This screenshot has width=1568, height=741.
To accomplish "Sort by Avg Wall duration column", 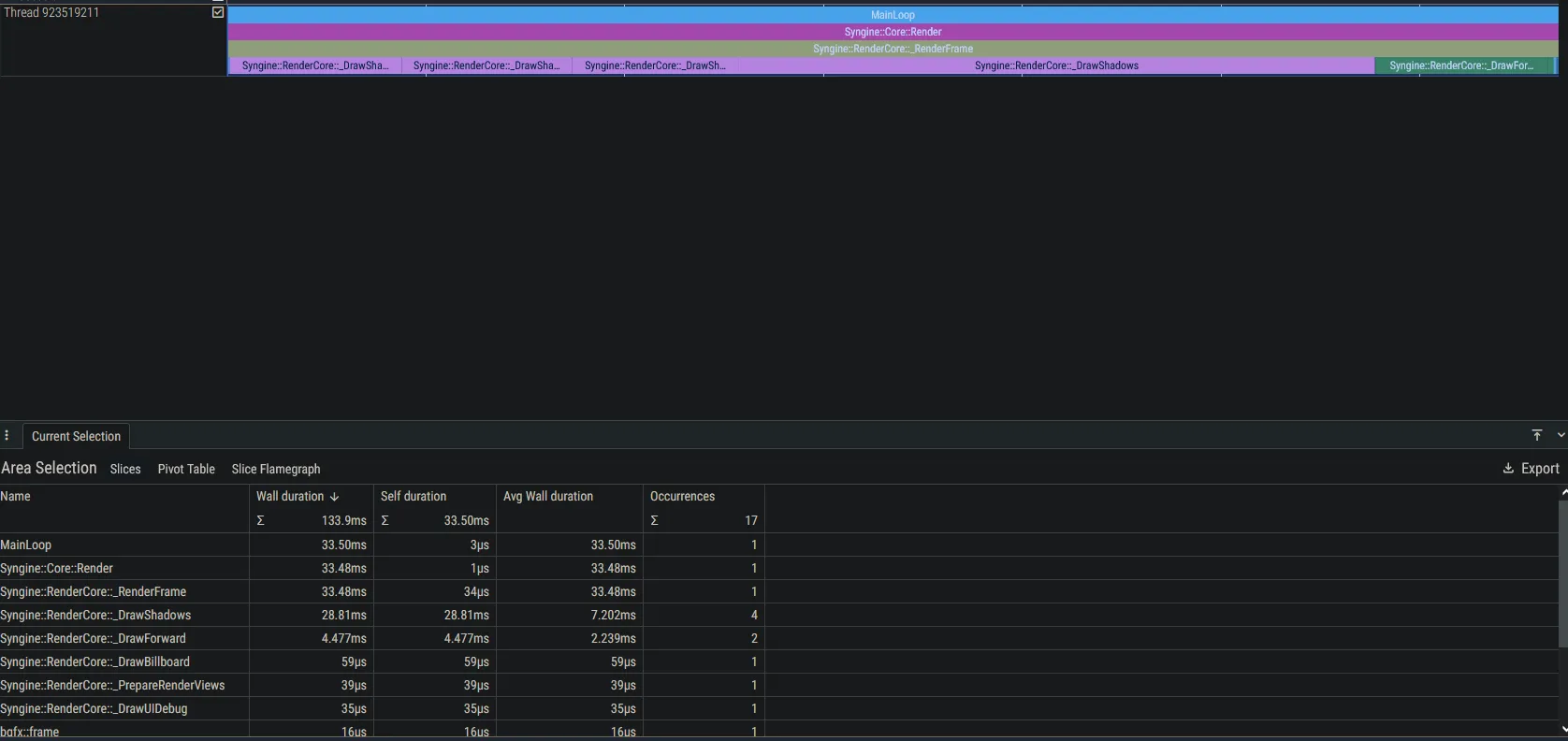I will tap(548, 496).
